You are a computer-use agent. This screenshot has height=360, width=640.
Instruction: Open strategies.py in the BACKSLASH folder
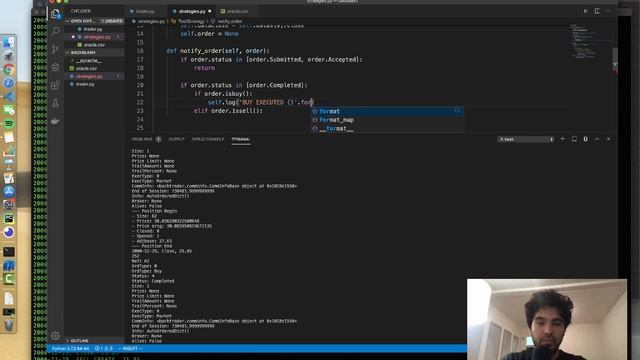(x=89, y=76)
